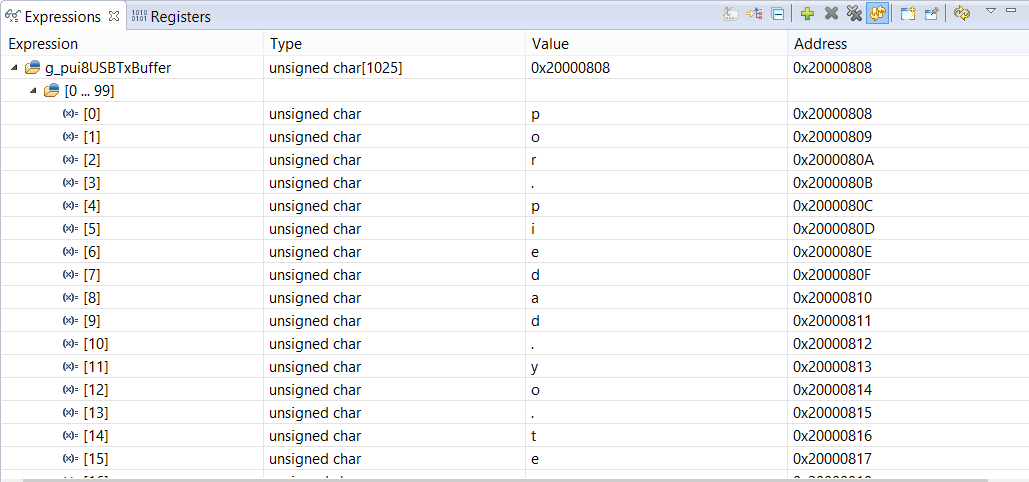
Task: Close the Expressions tab
Action: coord(113,17)
